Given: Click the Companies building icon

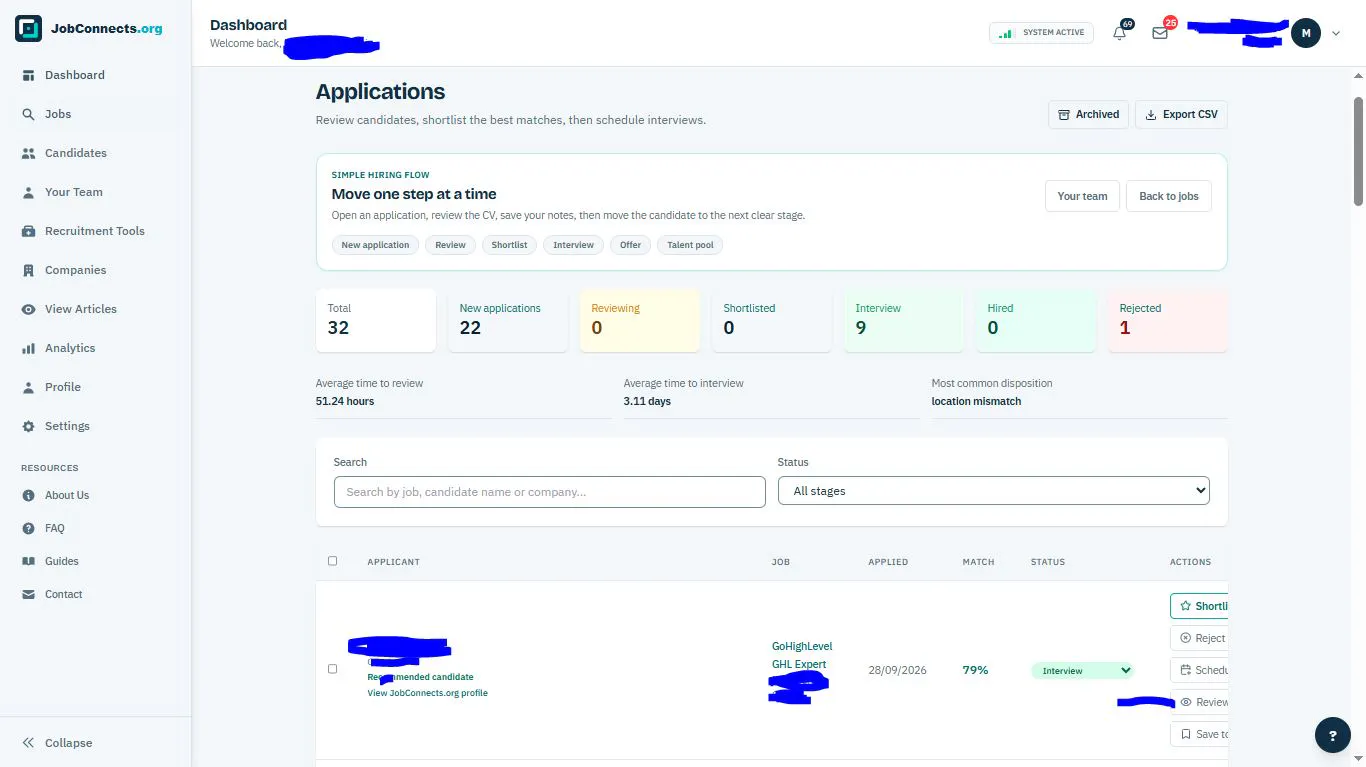Looking at the screenshot, I should point(28,270).
